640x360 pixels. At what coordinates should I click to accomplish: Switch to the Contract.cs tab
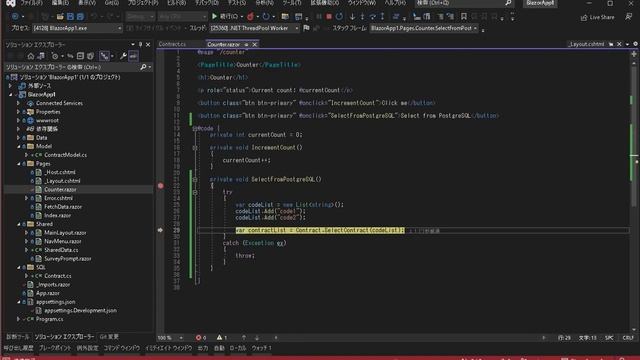[172, 44]
